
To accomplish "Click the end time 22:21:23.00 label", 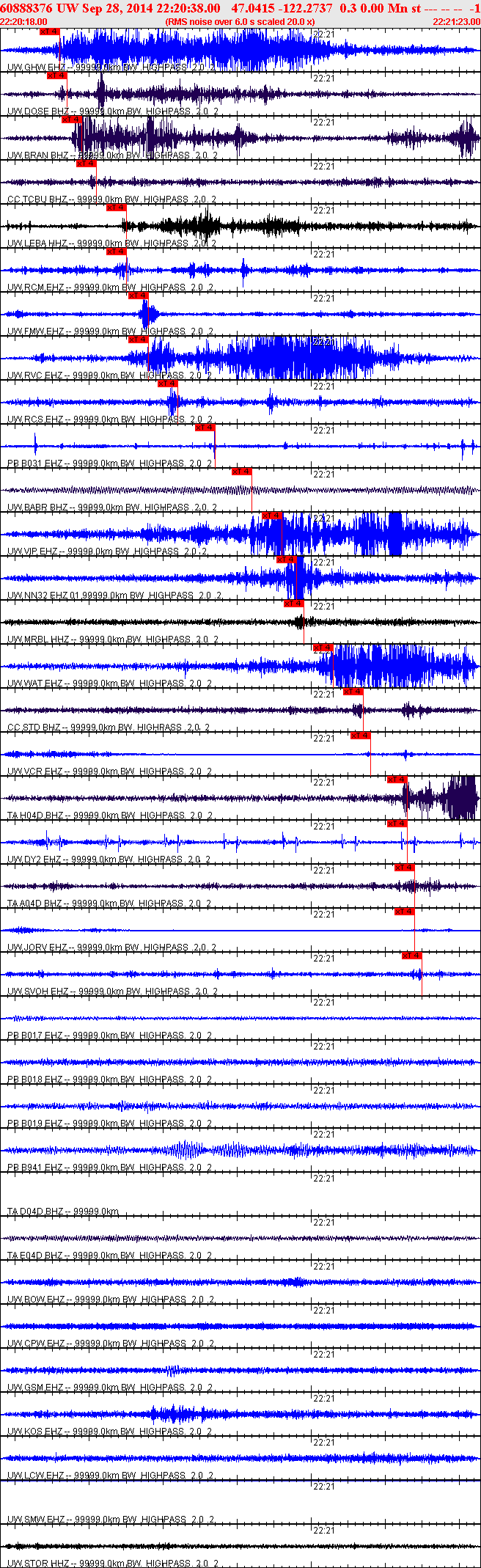I will click(456, 22).
